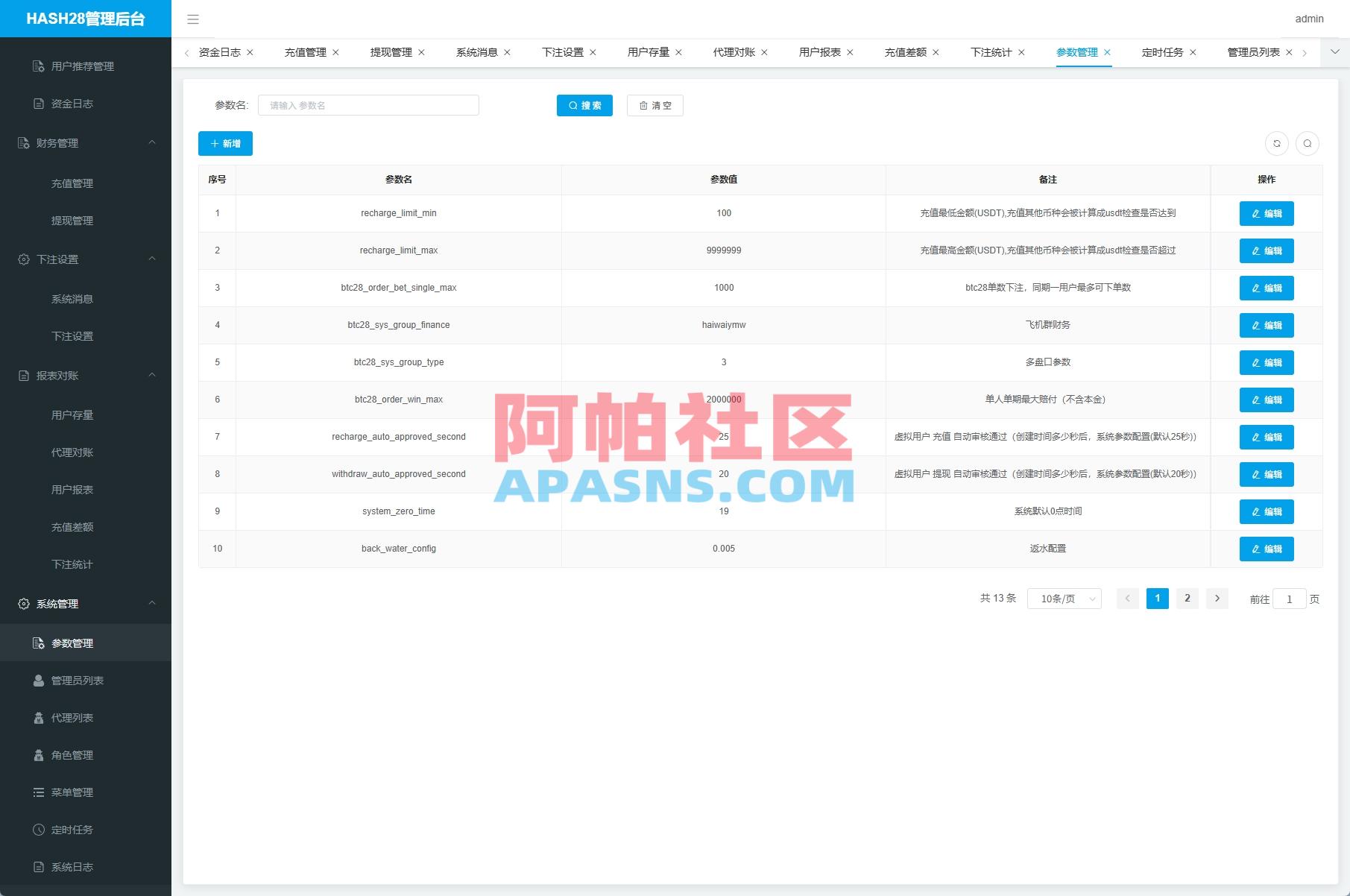Viewport: 1350px width, 896px height.
Task: Click 编辑 on the back_water_config row
Action: point(1267,549)
